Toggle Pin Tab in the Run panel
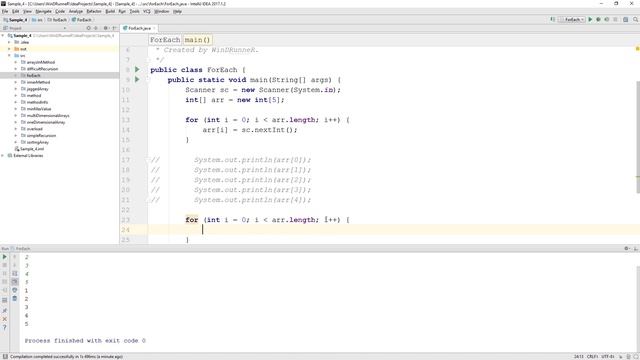This screenshot has width=640, height=360. tap(4, 311)
